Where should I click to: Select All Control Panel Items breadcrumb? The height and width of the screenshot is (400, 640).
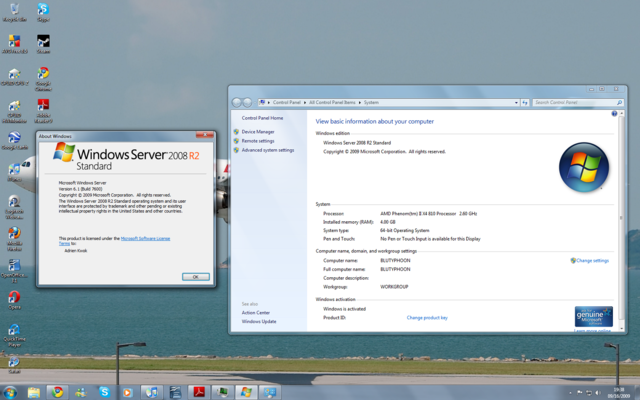pos(332,102)
